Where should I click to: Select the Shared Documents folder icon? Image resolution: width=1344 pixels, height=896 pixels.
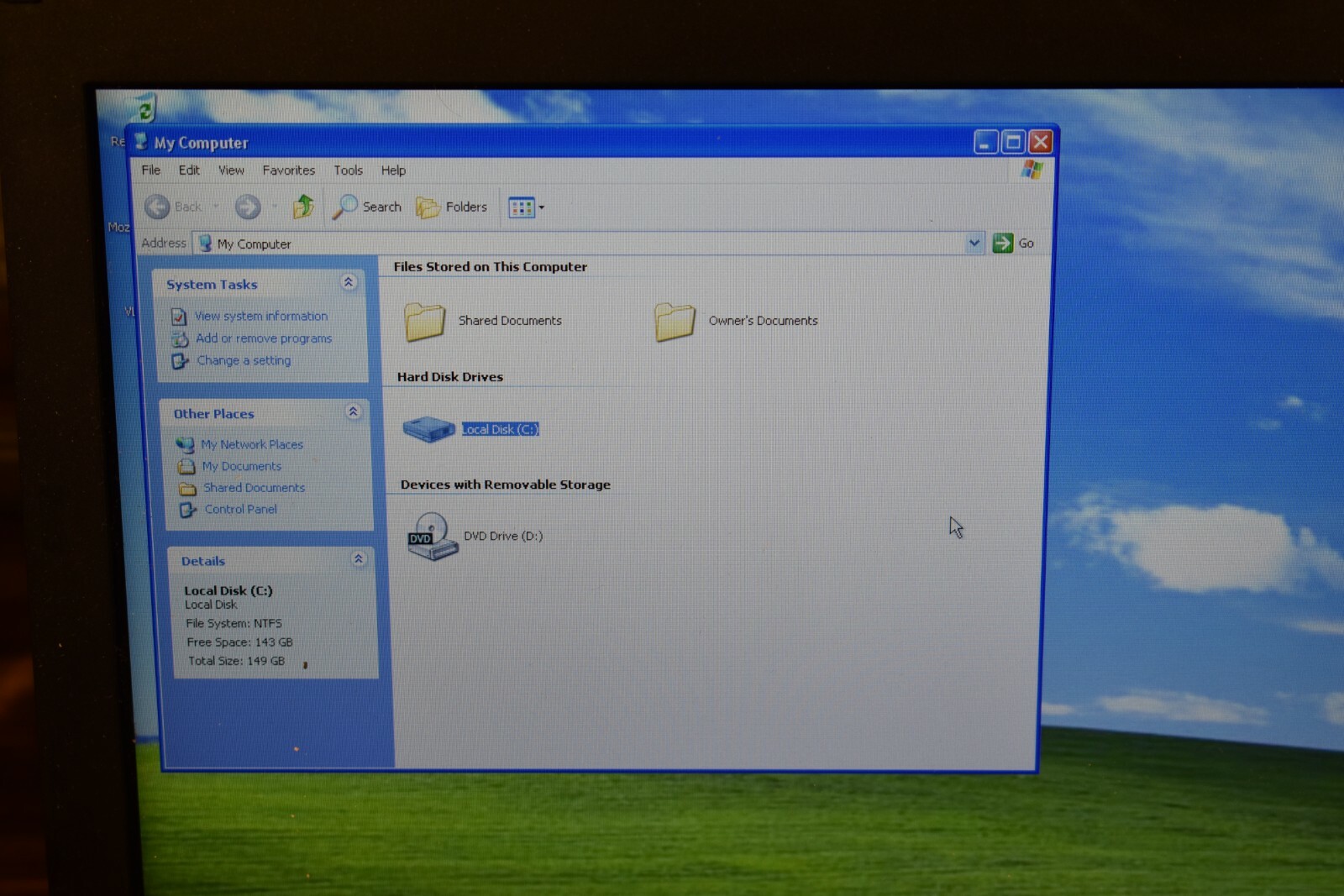pyautogui.click(x=424, y=321)
